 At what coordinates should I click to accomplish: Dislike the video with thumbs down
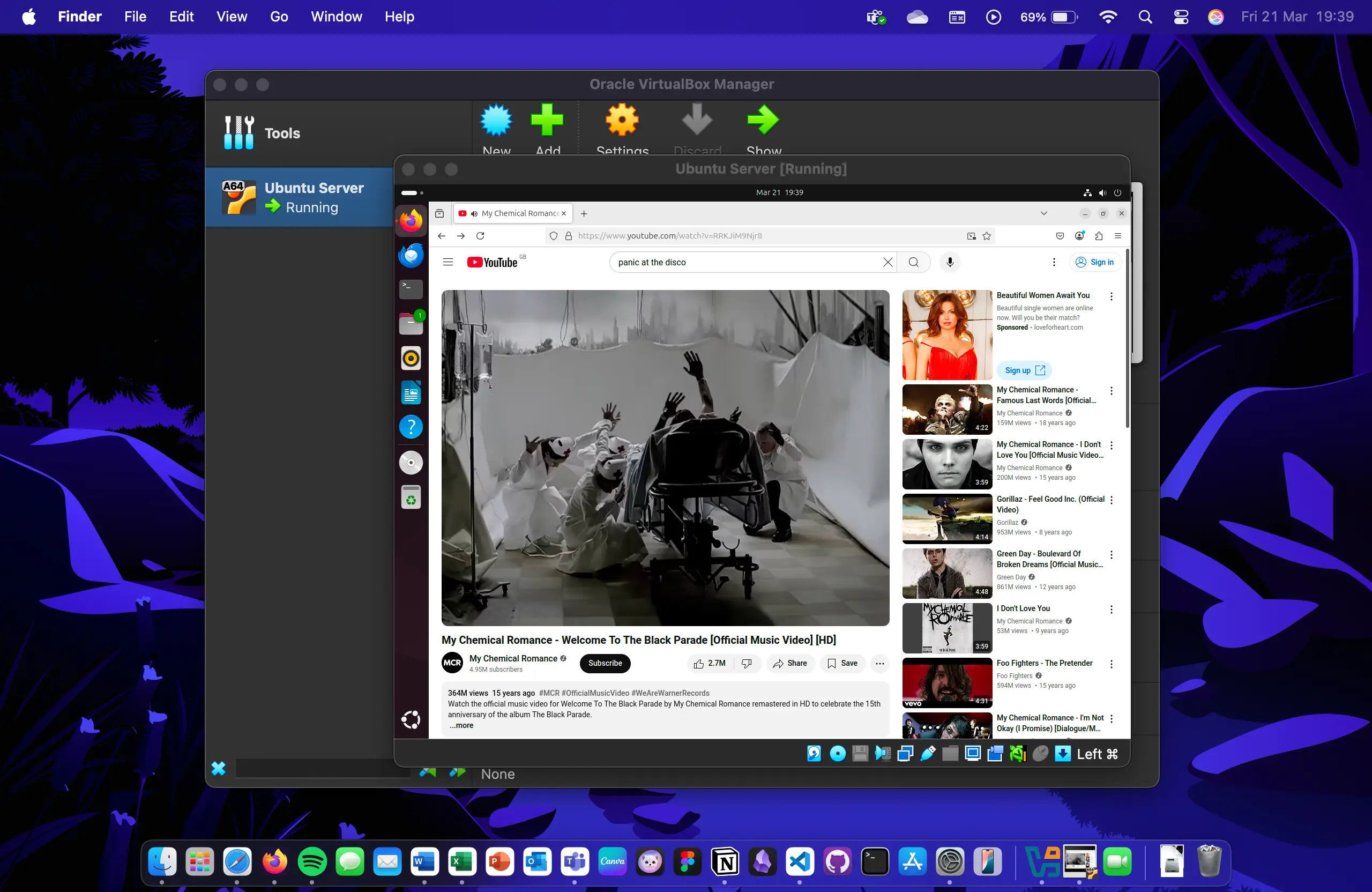click(x=747, y=663)
